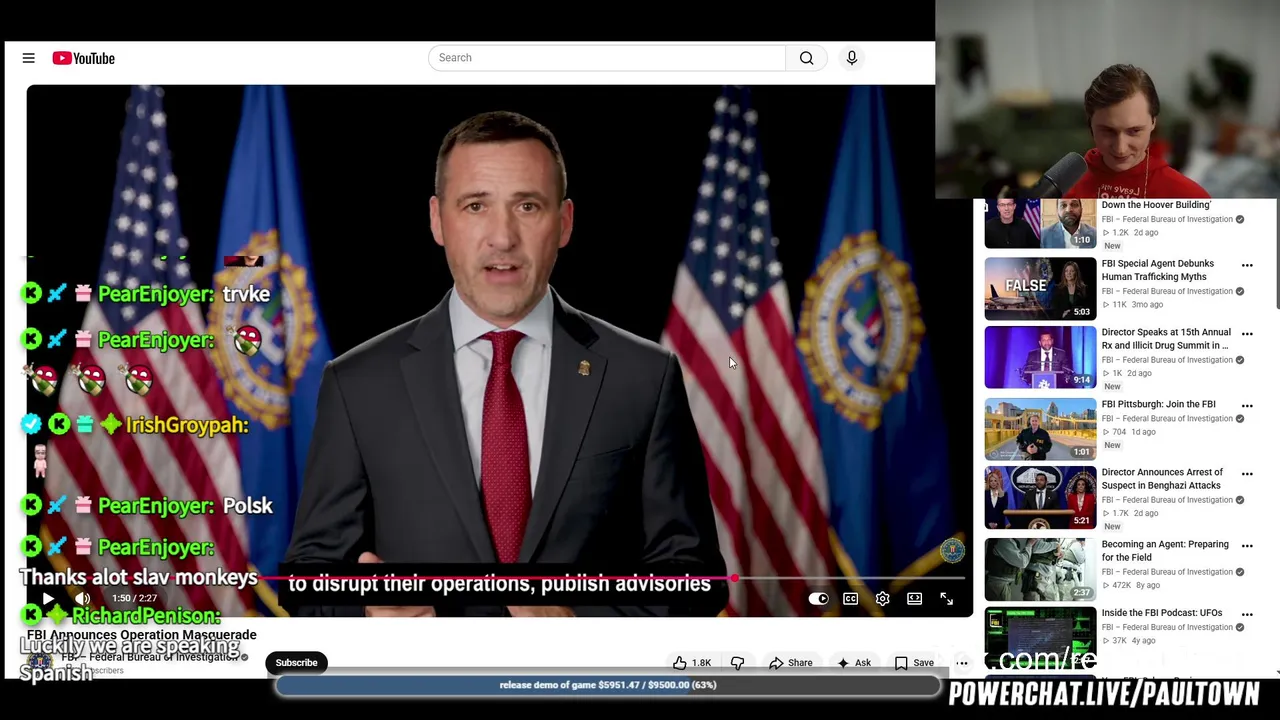Viewport: 1280px width, 720px height.
Task: Open 'Director Speaks at 15th Annual Rx' title
Action: click(x=1166, y=339)
